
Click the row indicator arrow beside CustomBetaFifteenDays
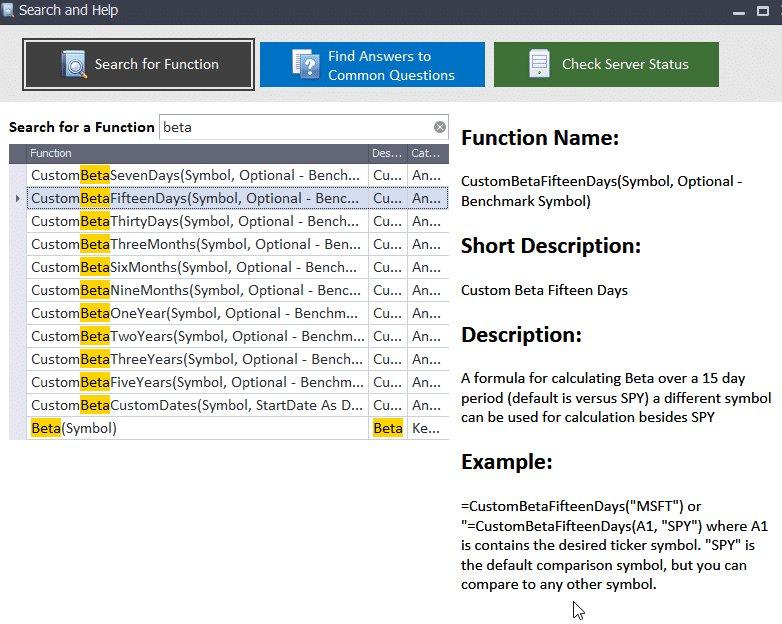coord(17,199)
